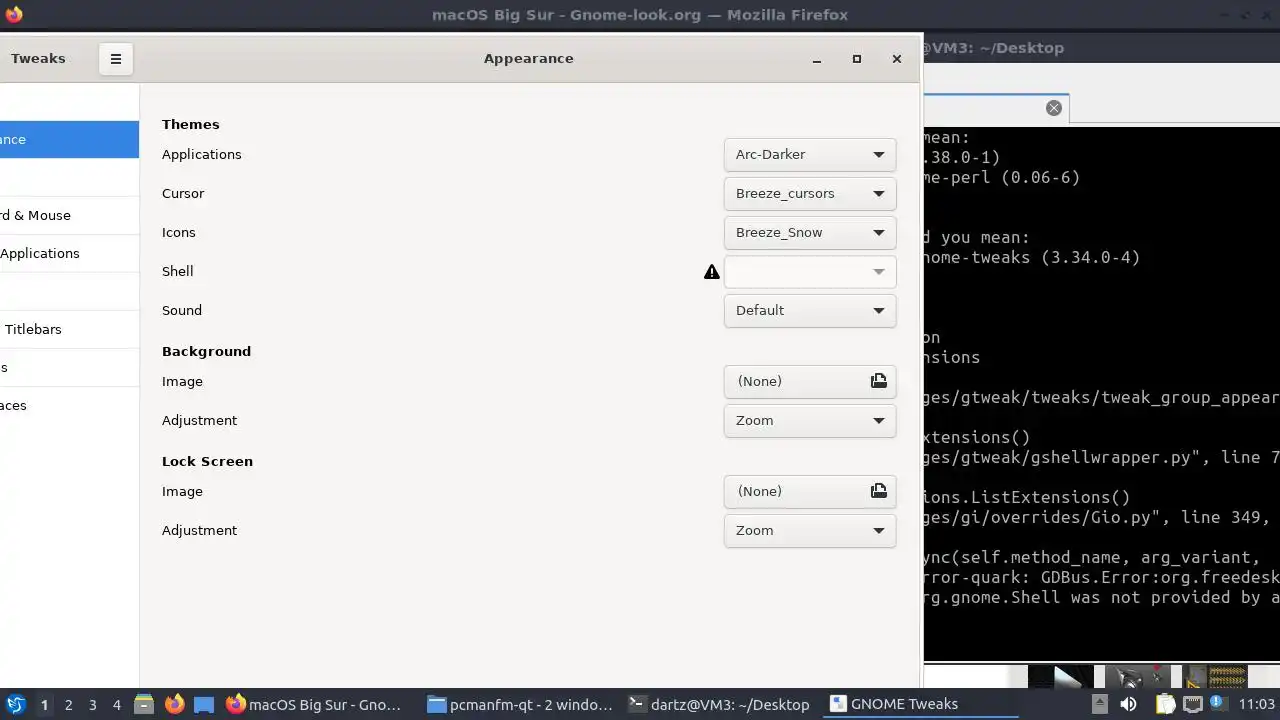Click the Firefox logo in the top title bar
This screenshot has height=720, width=1280.
[x=13, y=14]
